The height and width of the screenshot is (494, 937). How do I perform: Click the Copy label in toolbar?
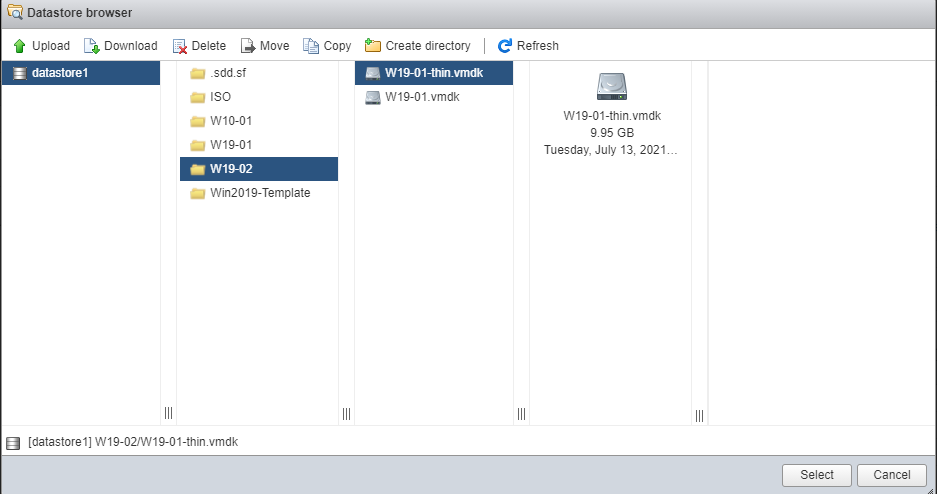[x=337, y=46]
